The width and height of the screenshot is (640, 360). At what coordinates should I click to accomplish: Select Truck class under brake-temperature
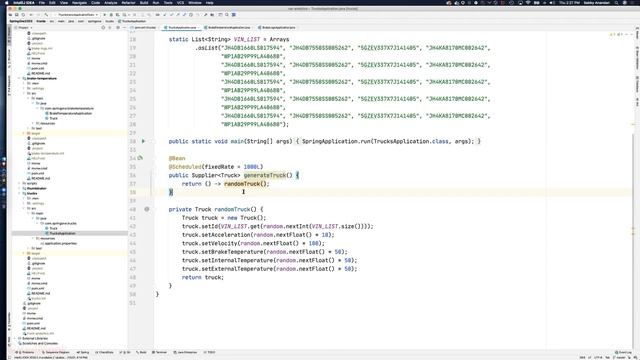53,118
